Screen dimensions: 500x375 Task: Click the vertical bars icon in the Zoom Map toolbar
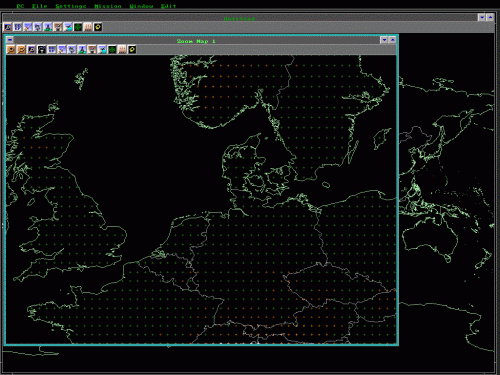pos(122,50)
